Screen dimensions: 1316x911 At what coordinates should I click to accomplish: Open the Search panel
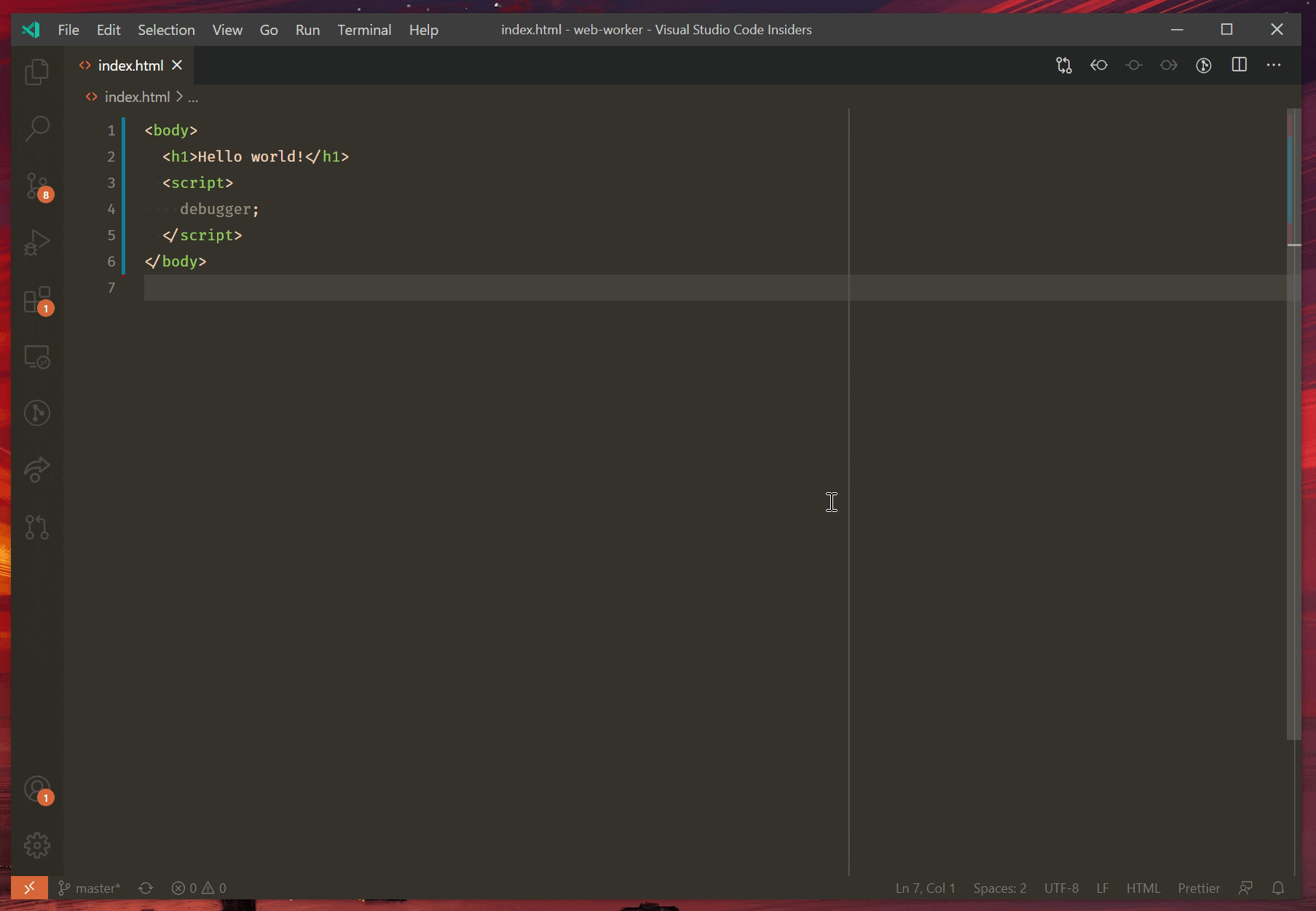(x=36, y=129)
